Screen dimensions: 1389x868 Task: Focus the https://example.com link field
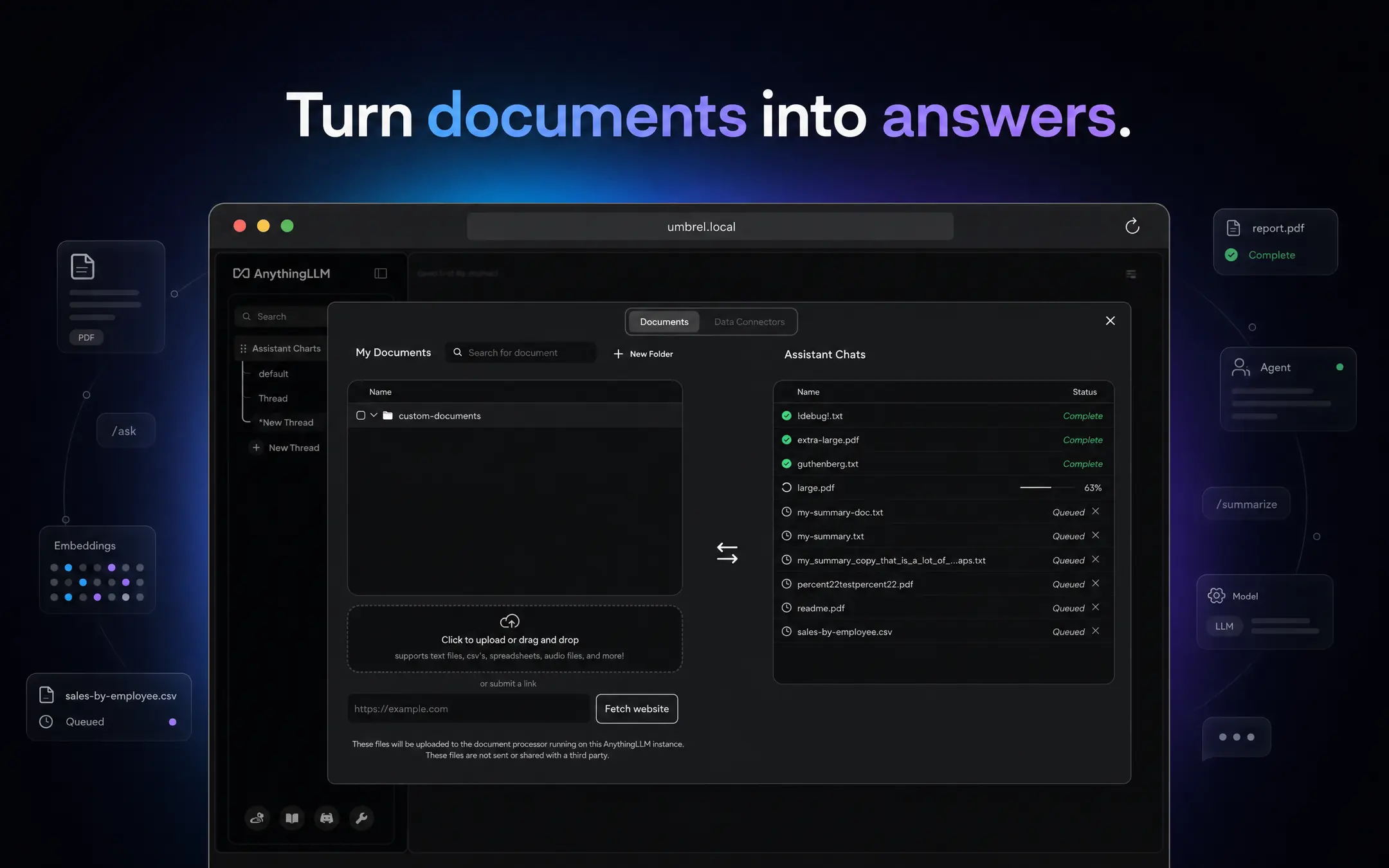coord(468,709)
